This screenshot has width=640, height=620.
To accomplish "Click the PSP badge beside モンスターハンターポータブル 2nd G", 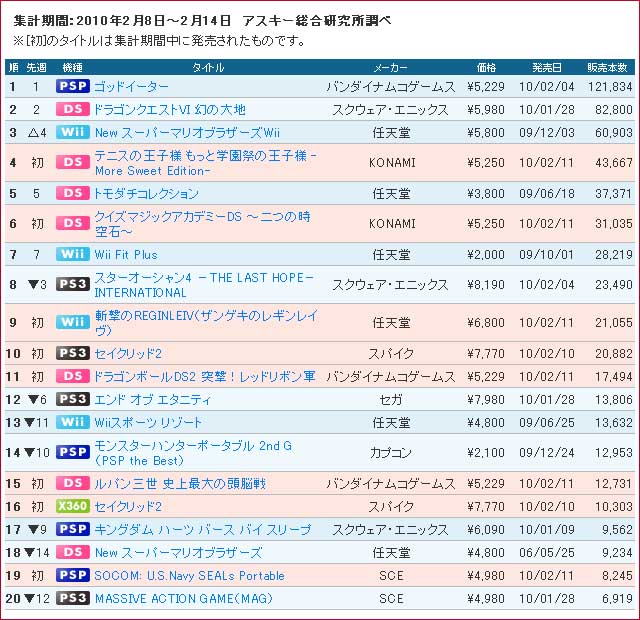I will 73,452.
